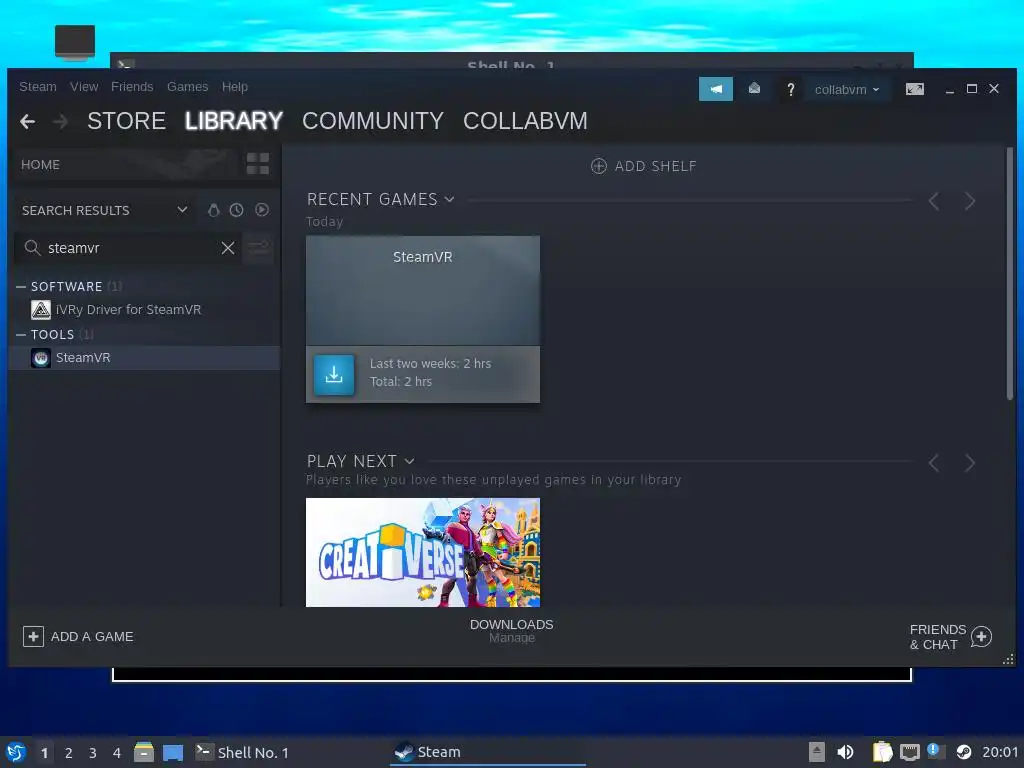1024x768 pixels.
Task: Open the Play Next shelf dropdown
Action: 409,461
